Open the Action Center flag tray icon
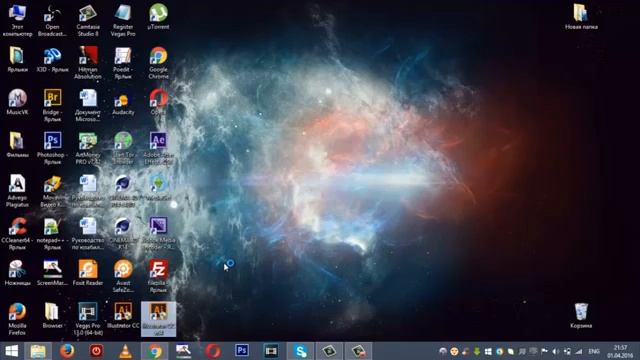Viewport: 640px width, 360px height. click(x=544, y=351)
